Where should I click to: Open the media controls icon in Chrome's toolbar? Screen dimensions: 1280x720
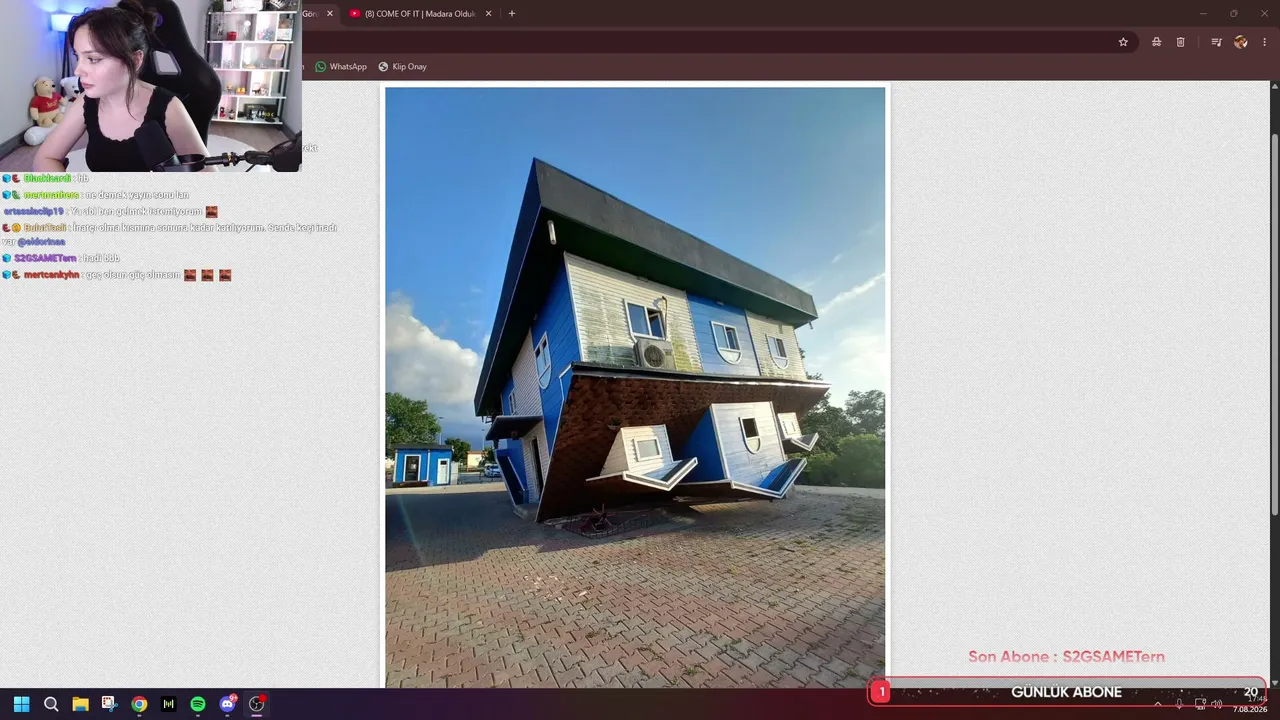click(x=1216, y=42)
